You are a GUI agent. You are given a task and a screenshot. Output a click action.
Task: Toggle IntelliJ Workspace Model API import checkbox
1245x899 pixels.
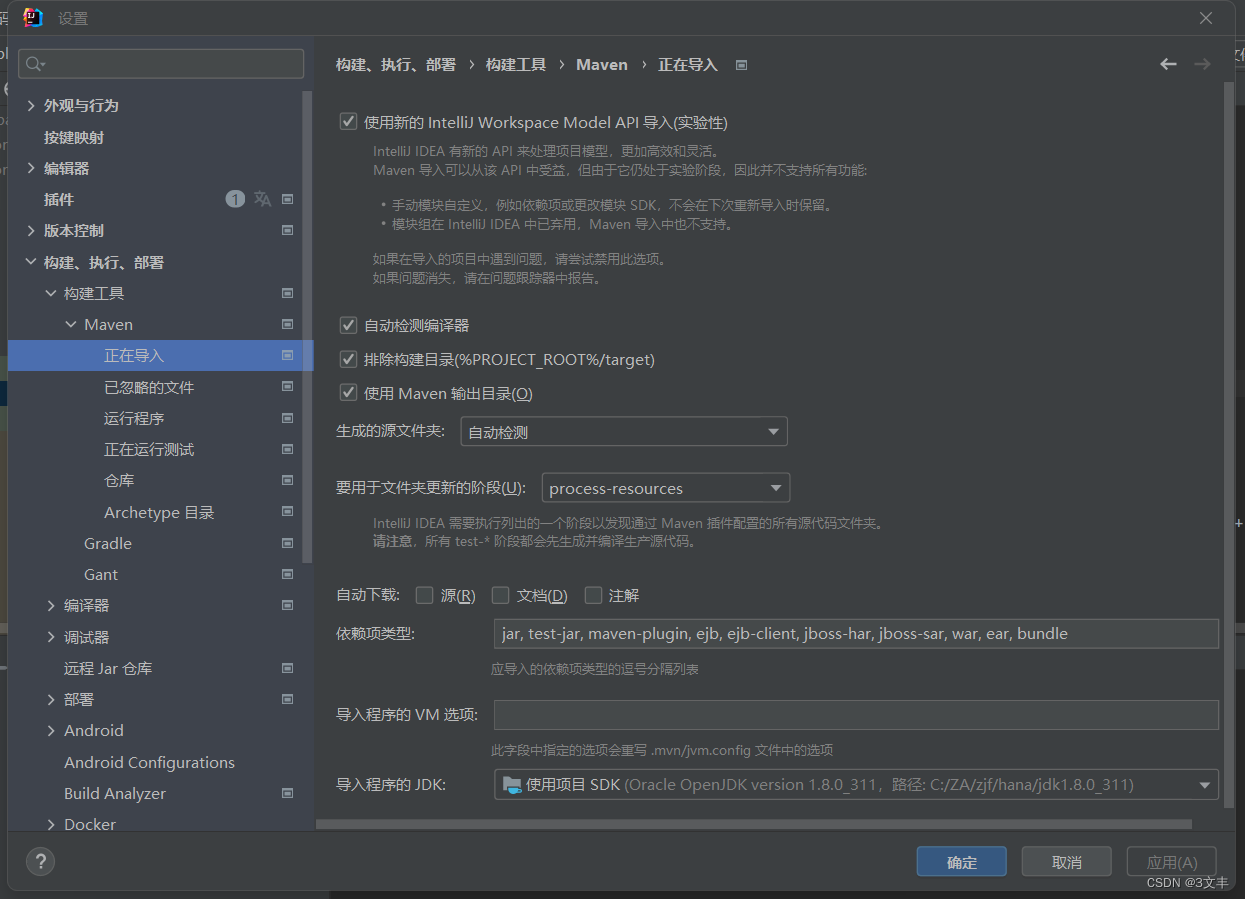click(348, 122)
